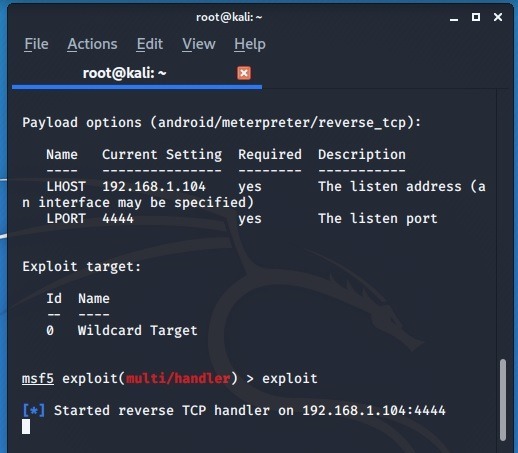Click the 'Wildcard Target' entry
This screenshot has height=453, width=518.
tap(138, 331)
